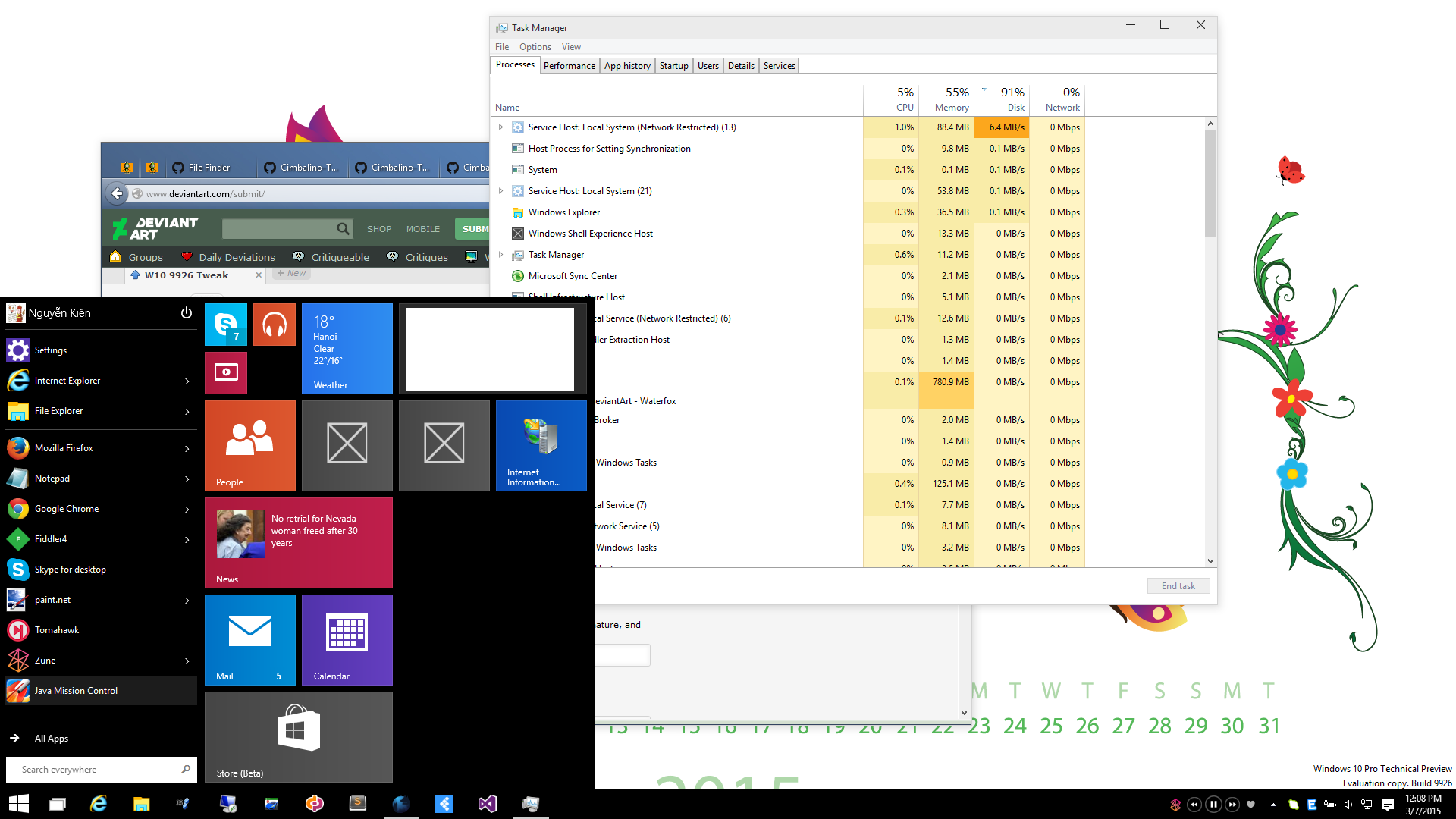This screenshot has width=1456, height=819.
Task: Expand the Google Chrome submenu arrow
Action: 187,509
